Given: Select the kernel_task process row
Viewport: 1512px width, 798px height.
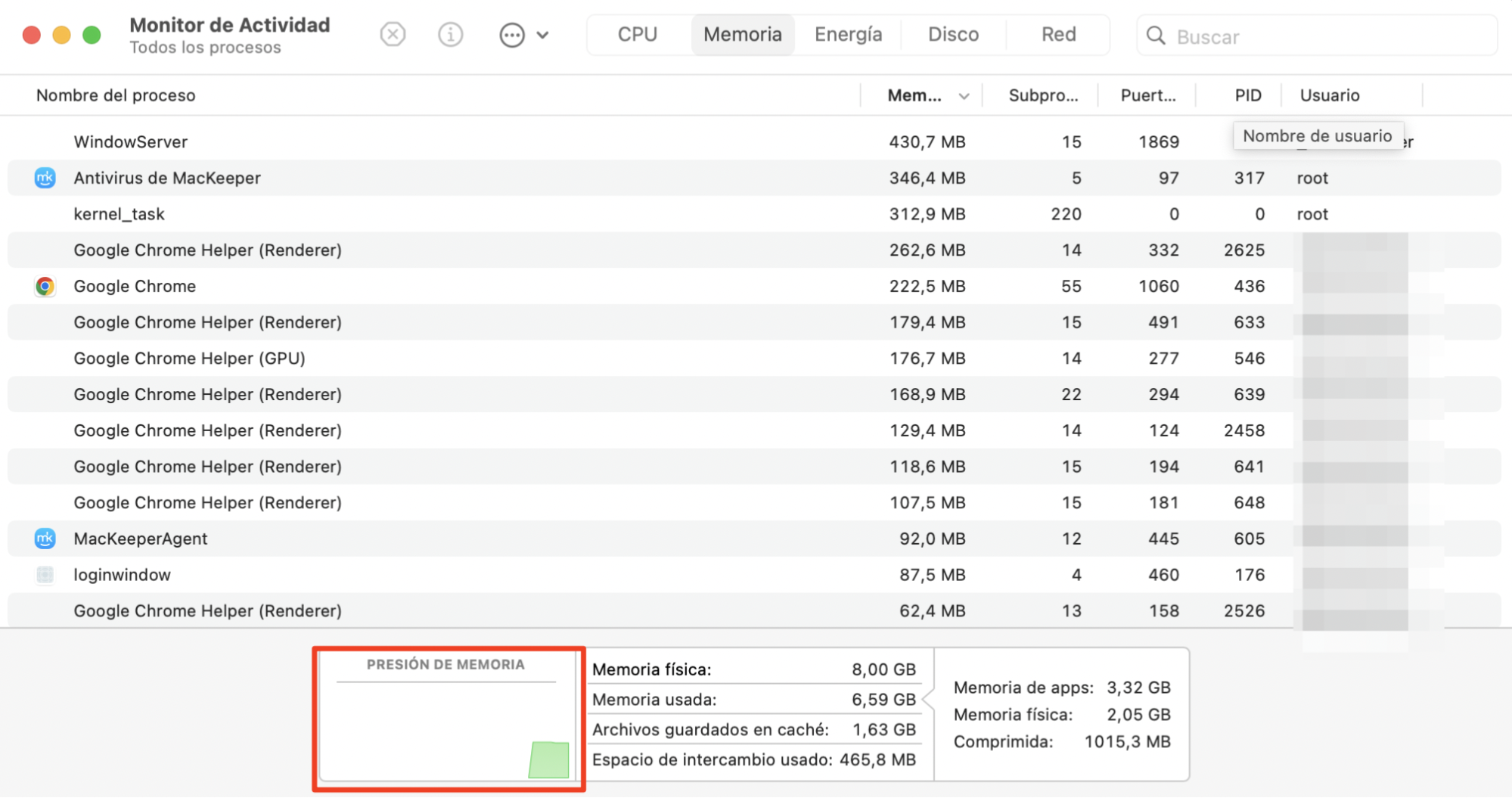Looking at the screenshot, I should pos(454,214).
